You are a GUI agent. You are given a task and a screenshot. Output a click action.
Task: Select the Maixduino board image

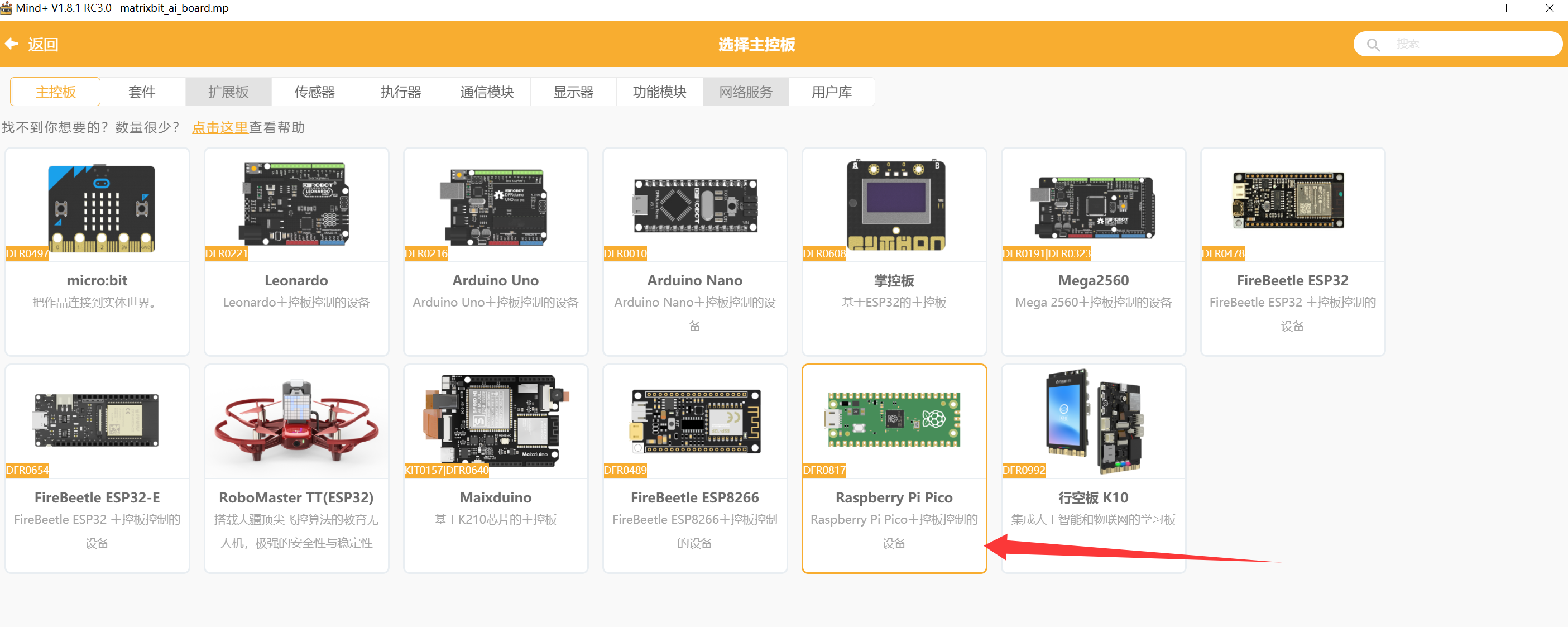(497, 420)
